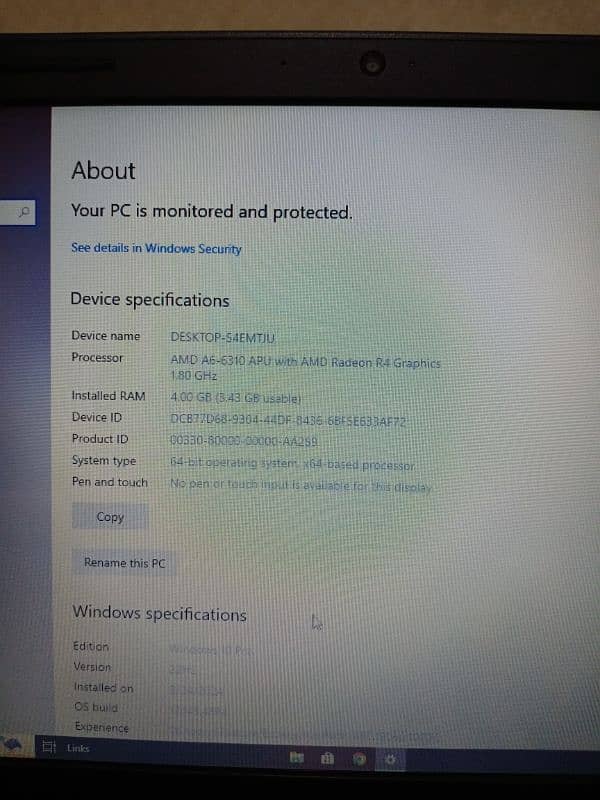Click the AMD A6-6310 processor text

pos(305,368)
